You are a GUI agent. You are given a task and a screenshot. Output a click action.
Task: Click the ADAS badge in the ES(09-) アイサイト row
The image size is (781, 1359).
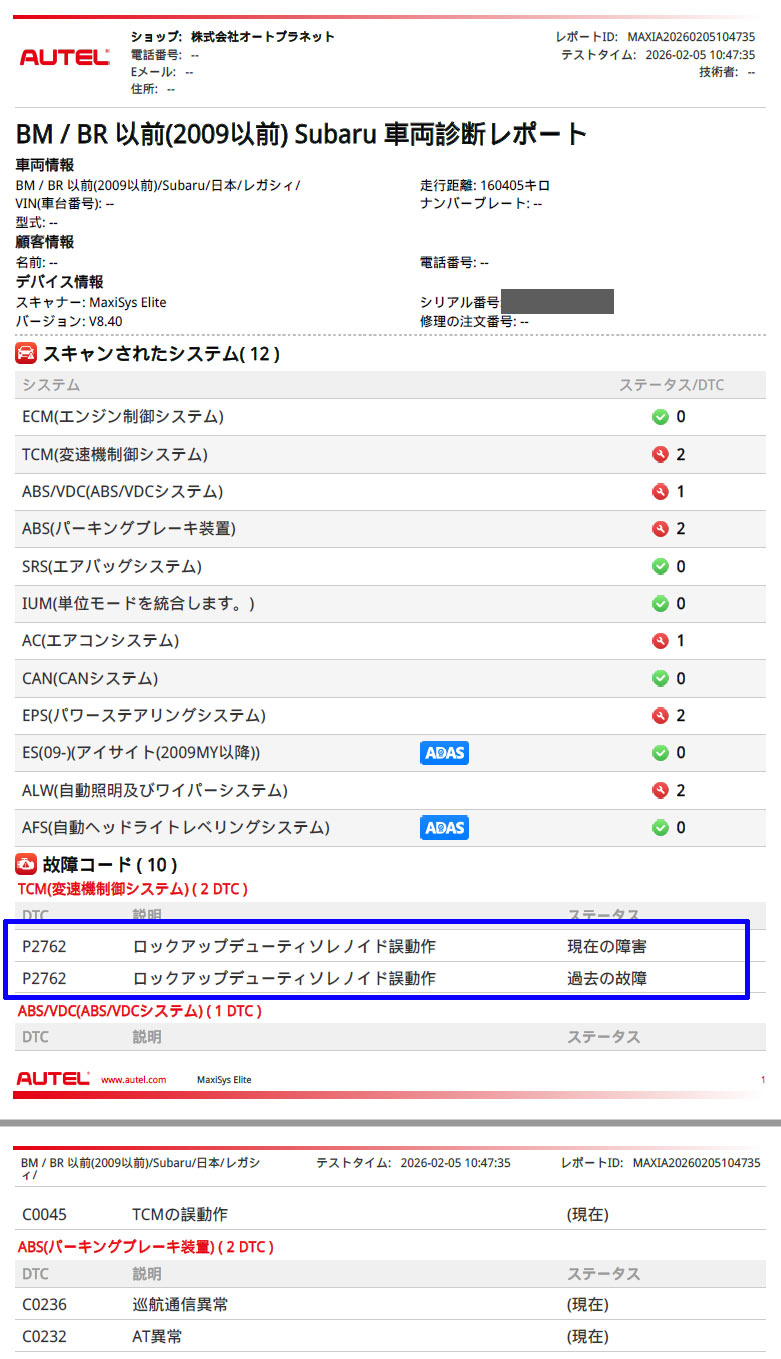(444, 752)
